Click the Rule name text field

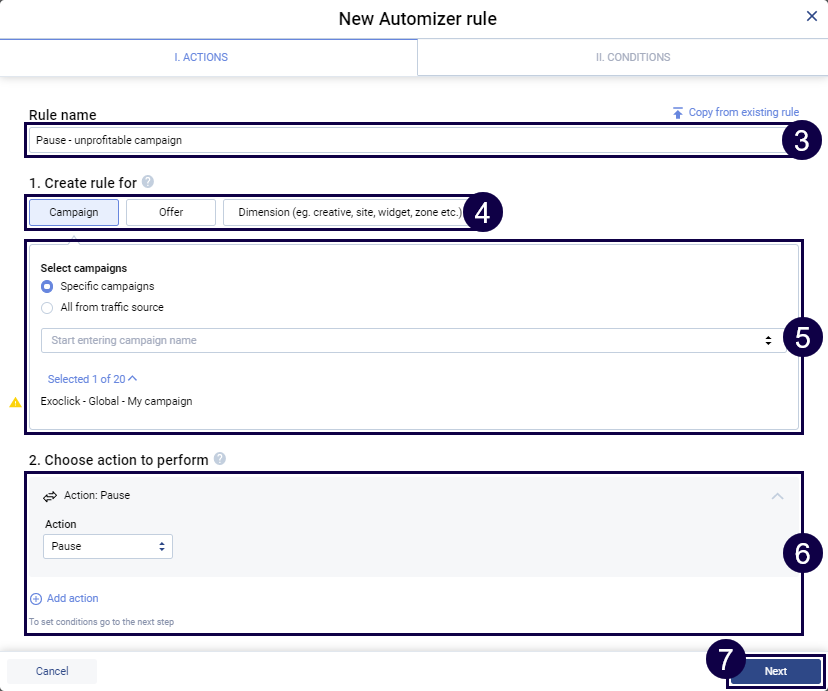[400, 140]
